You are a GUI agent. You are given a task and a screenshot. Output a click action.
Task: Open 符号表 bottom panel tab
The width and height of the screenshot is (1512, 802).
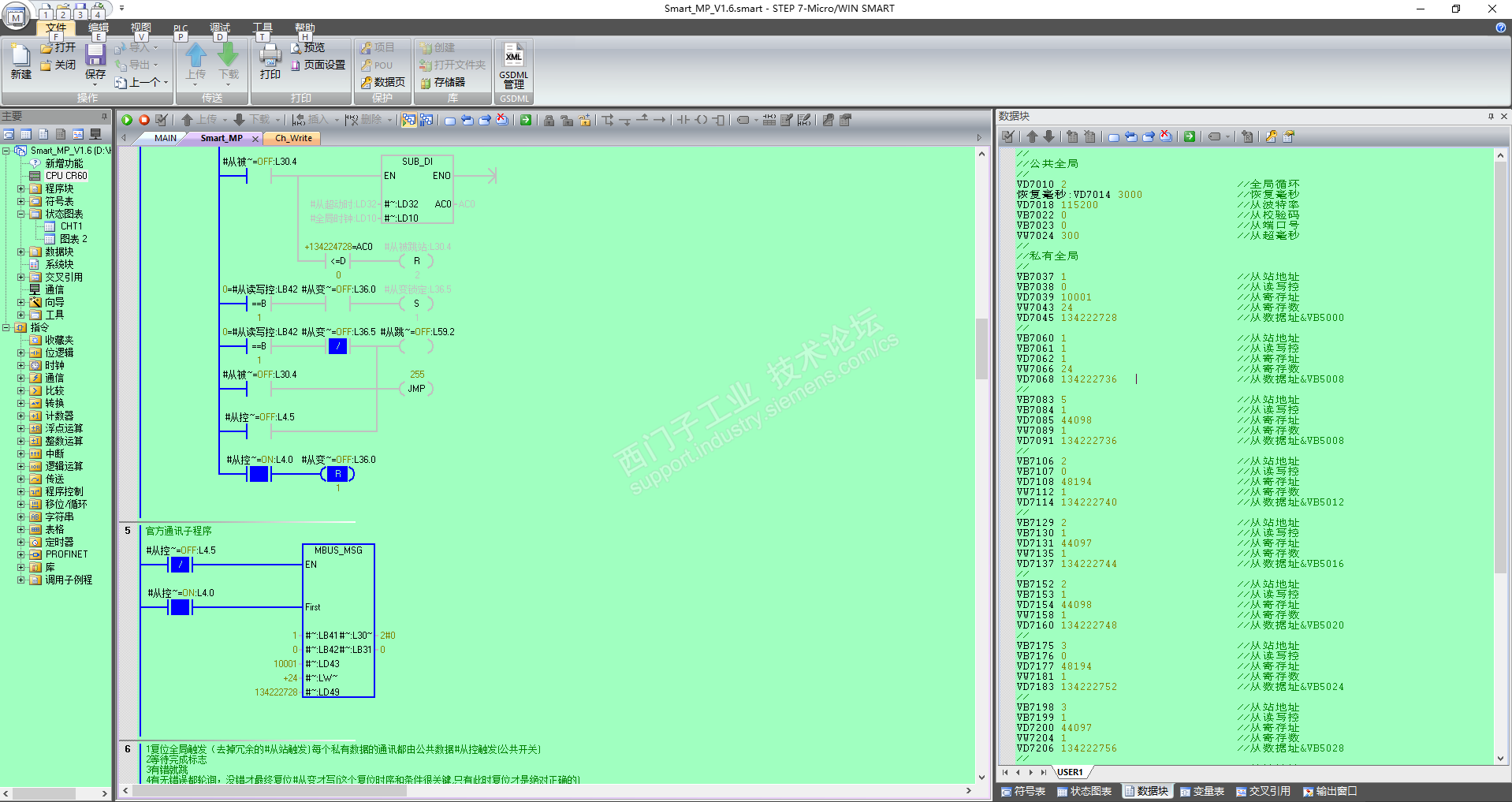tap(1023, 792)
